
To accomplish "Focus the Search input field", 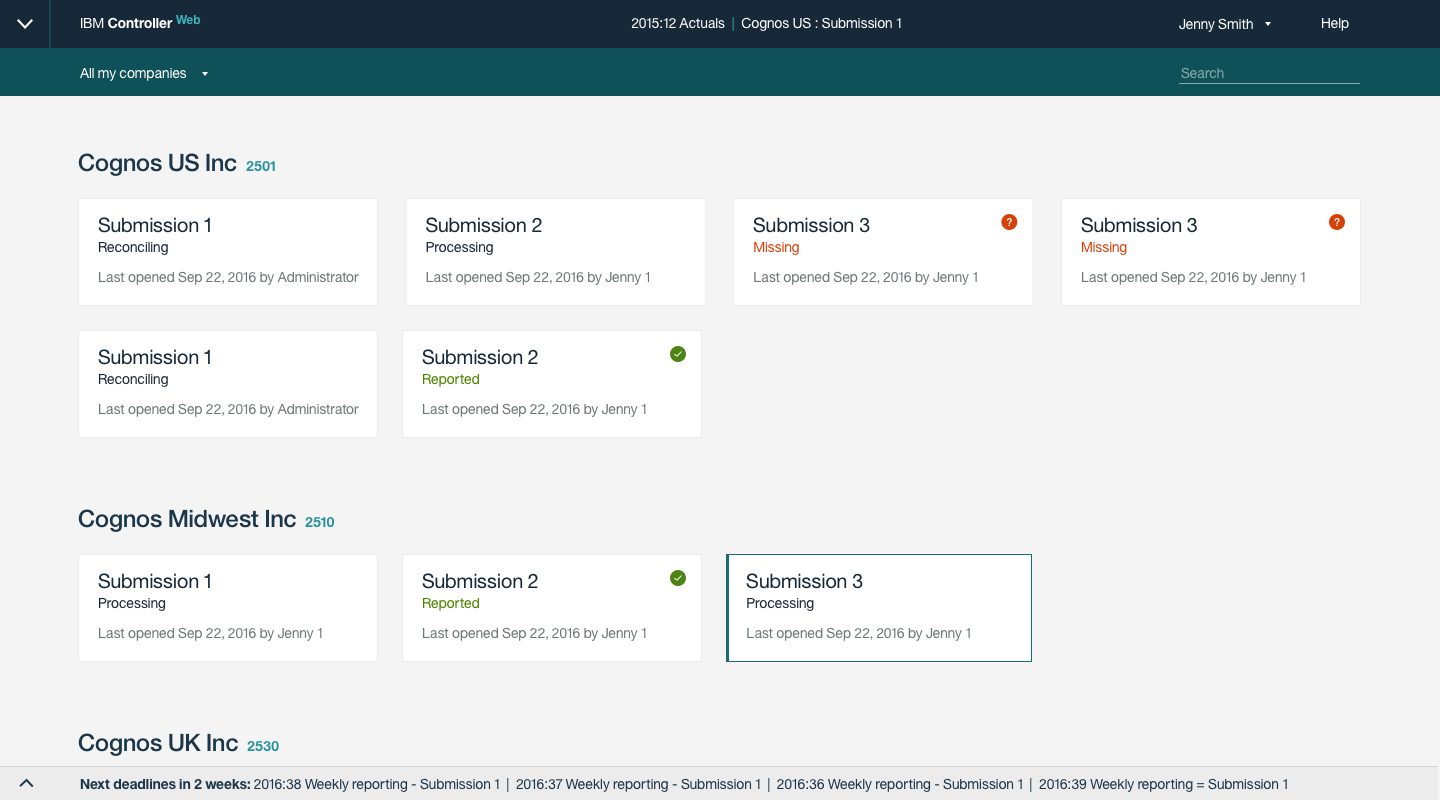I will point(1269,73).
